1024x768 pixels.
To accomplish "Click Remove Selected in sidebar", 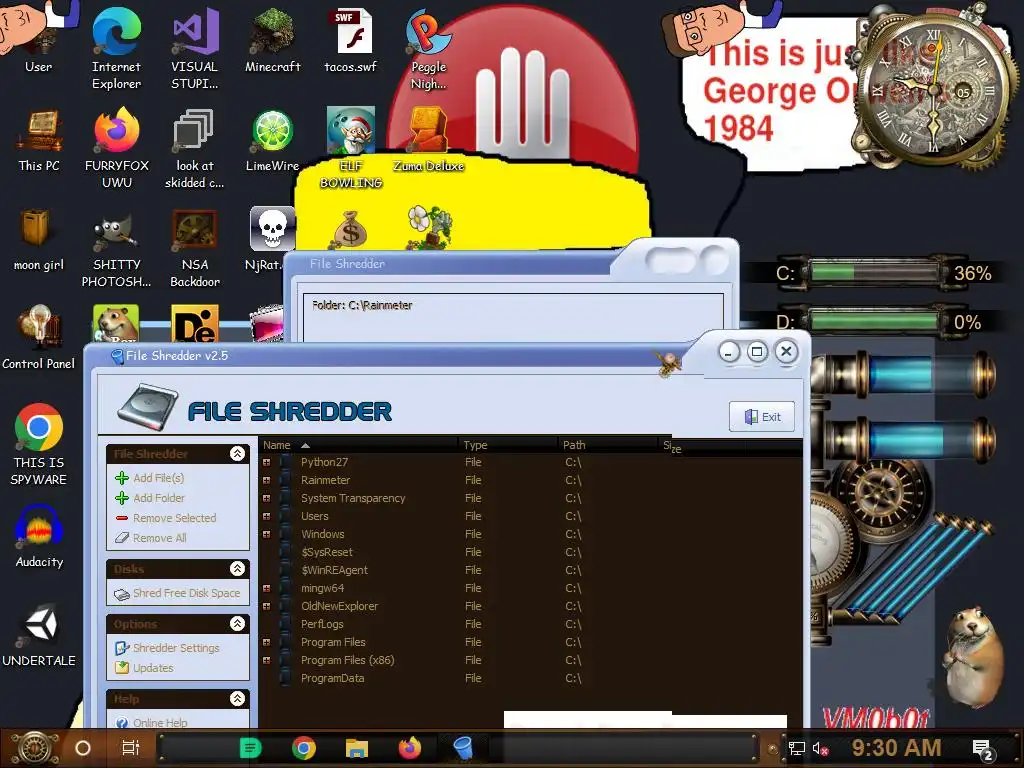I will [165, 518].
